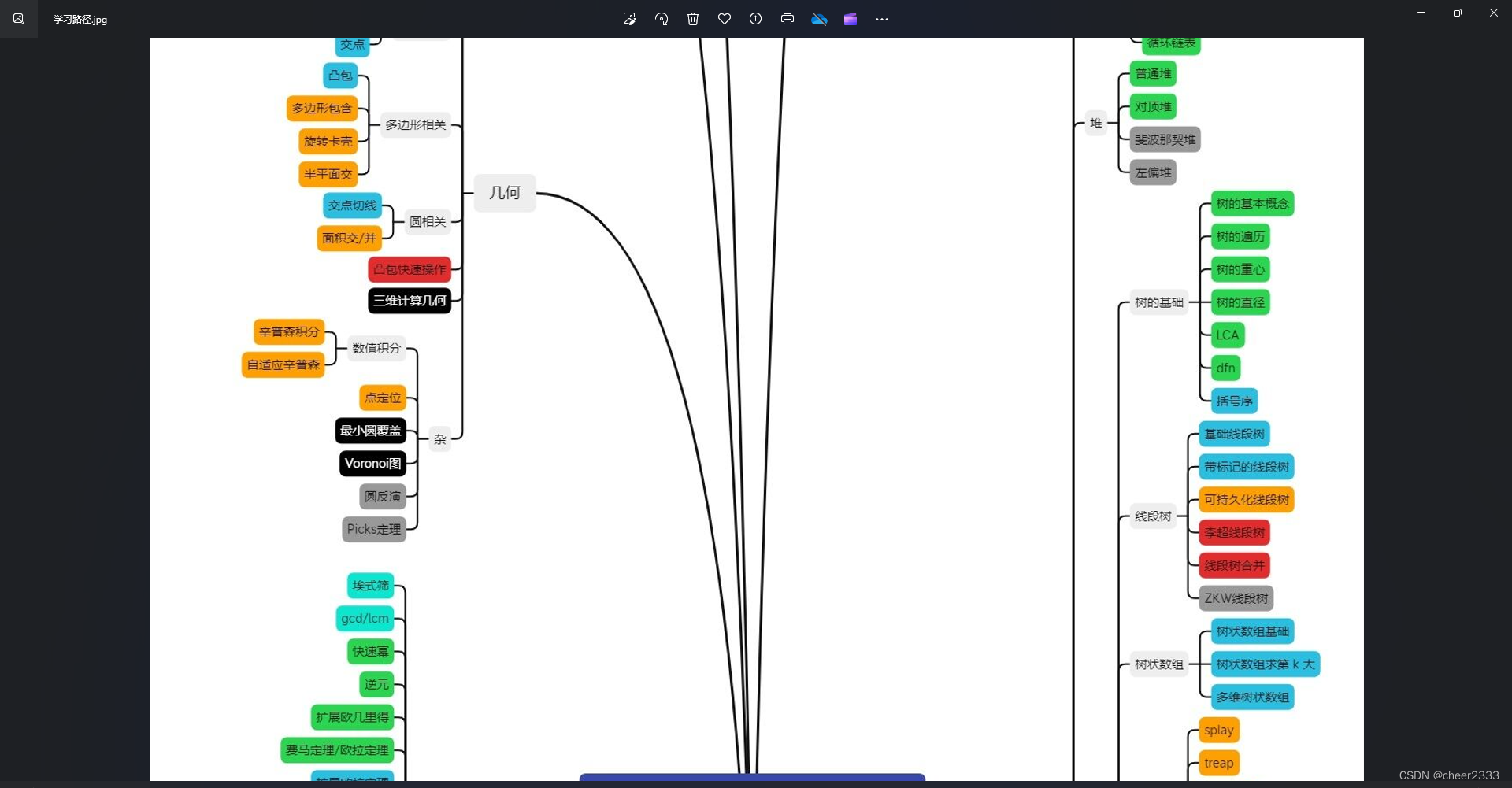Open the See more three-dots menu
1512x788 pixels.
tap(882, 19)
